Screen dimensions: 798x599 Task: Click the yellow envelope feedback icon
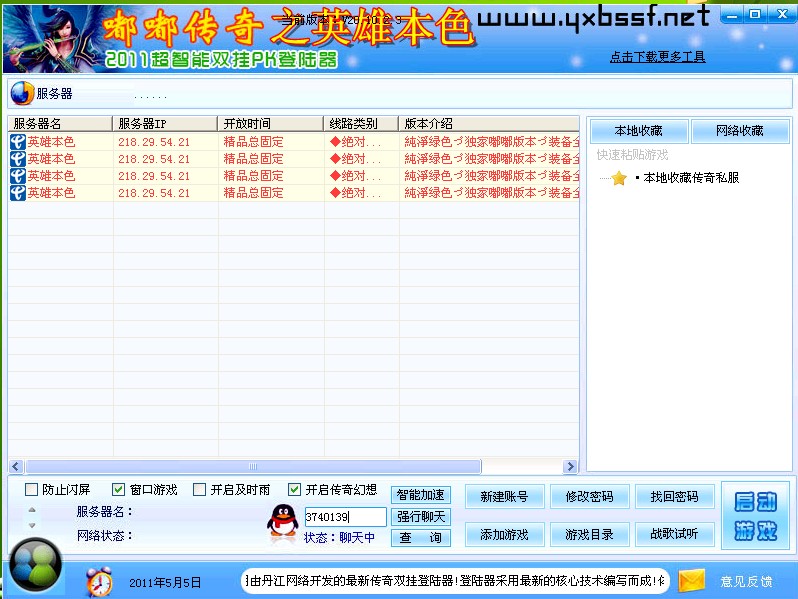[x=692, y=581]
